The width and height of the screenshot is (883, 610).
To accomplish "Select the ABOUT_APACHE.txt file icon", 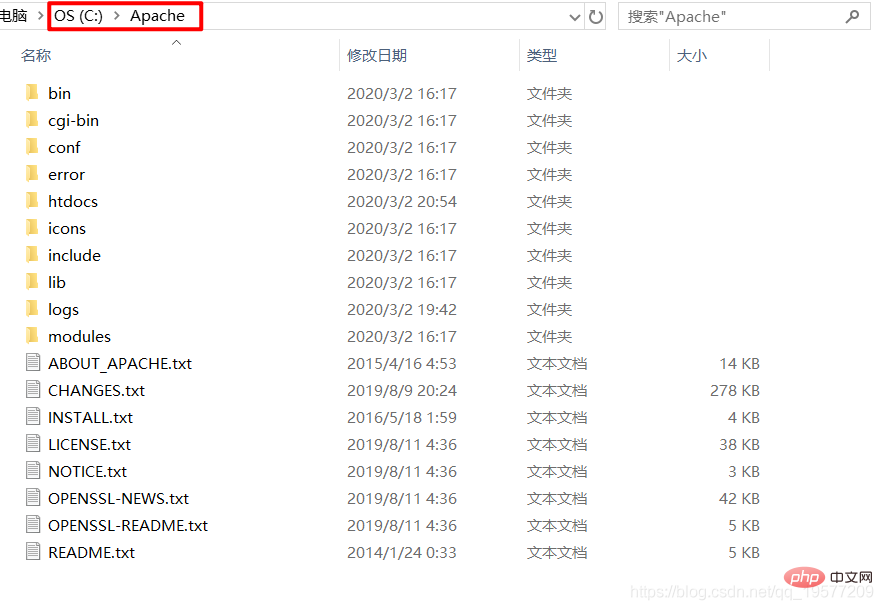I will tap(33, 363).
